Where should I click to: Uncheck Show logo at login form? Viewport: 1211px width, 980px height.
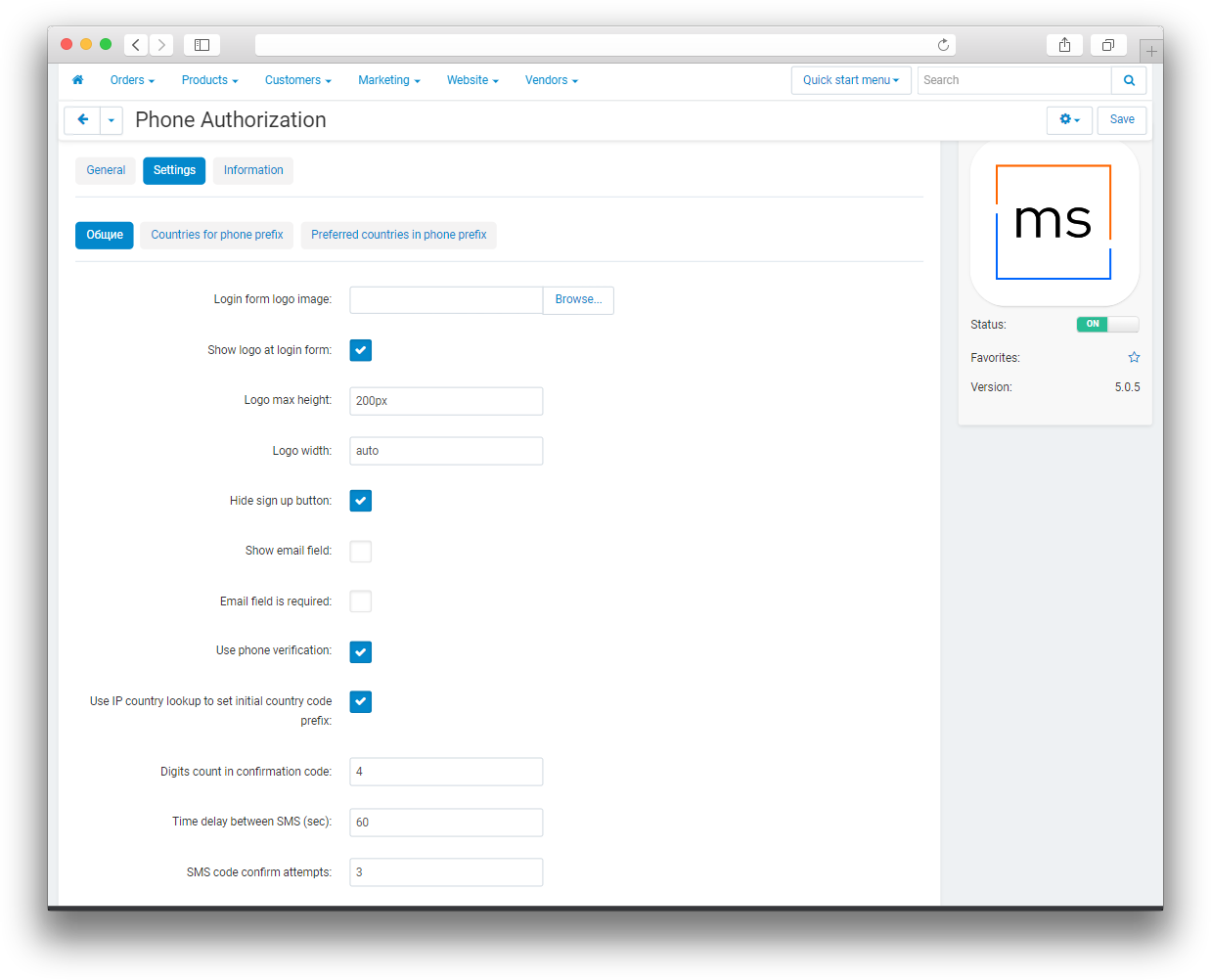coord(361,350)
